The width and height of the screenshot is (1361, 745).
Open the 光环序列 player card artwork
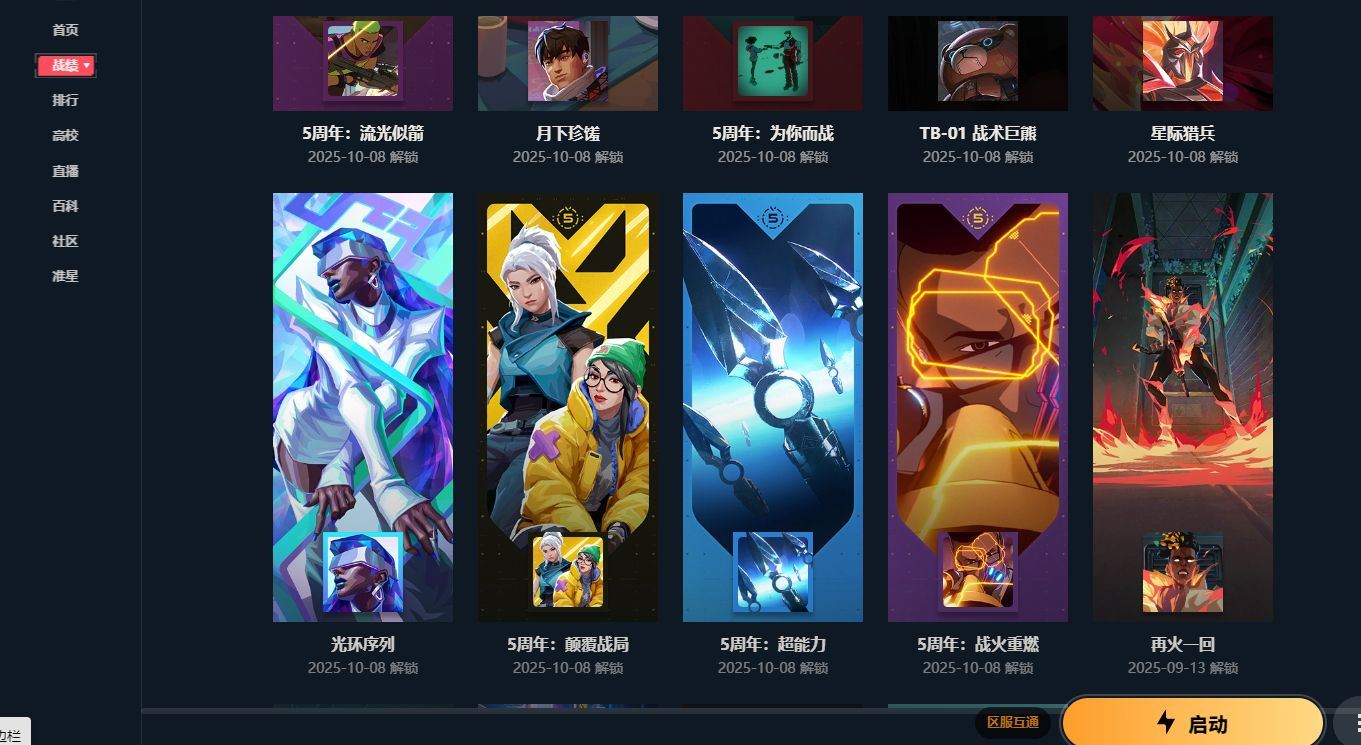click(x=363, y=407)
